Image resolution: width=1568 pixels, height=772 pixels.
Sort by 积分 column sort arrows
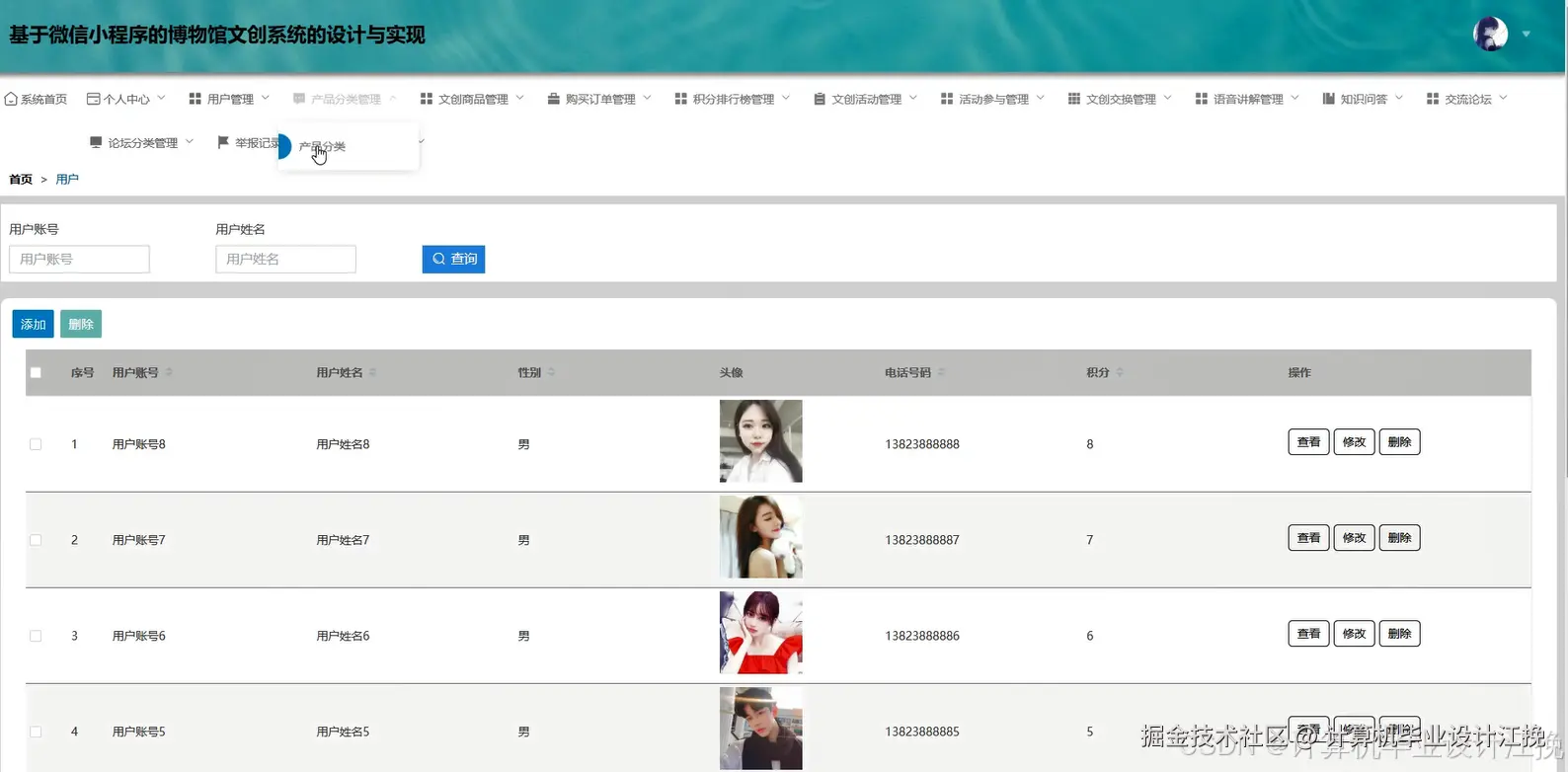[x=1120, y=372]
